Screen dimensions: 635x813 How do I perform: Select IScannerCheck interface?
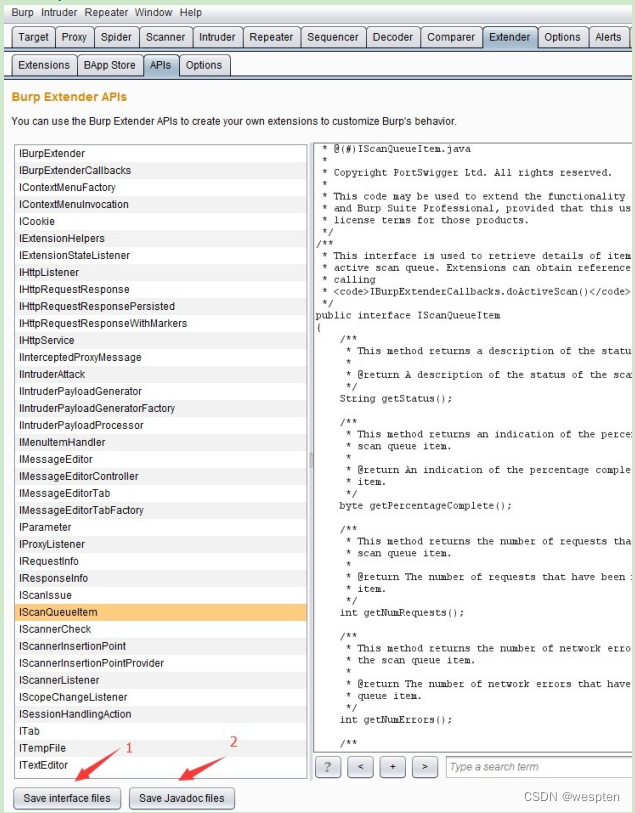coord(161,629)
